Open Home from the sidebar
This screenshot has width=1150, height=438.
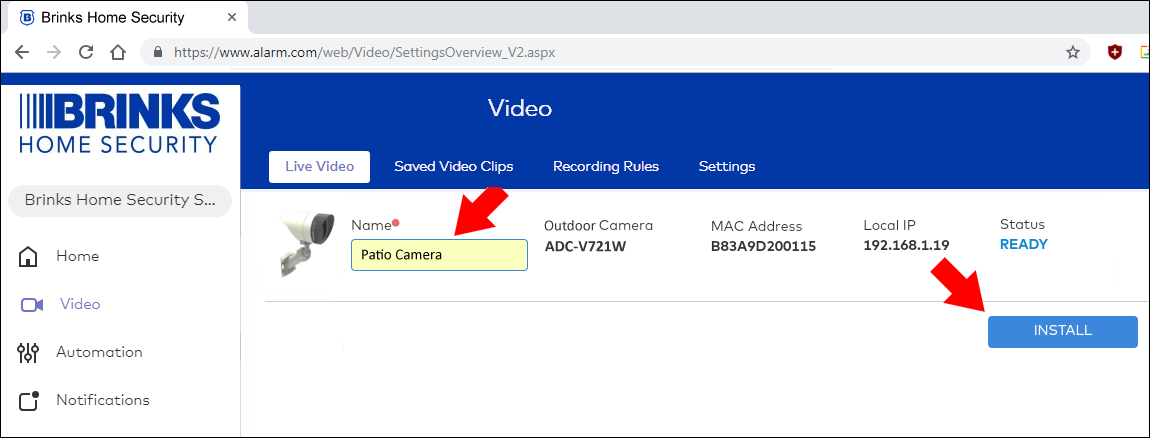tap(77, 256)
